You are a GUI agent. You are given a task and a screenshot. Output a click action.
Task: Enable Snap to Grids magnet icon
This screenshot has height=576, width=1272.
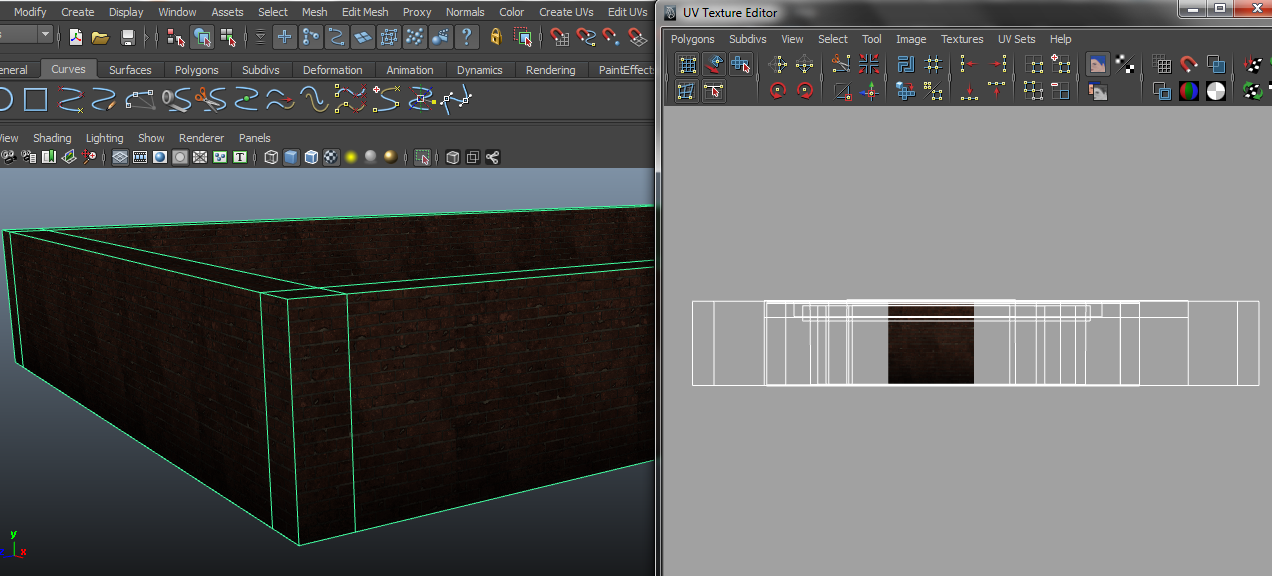(559, 37)
